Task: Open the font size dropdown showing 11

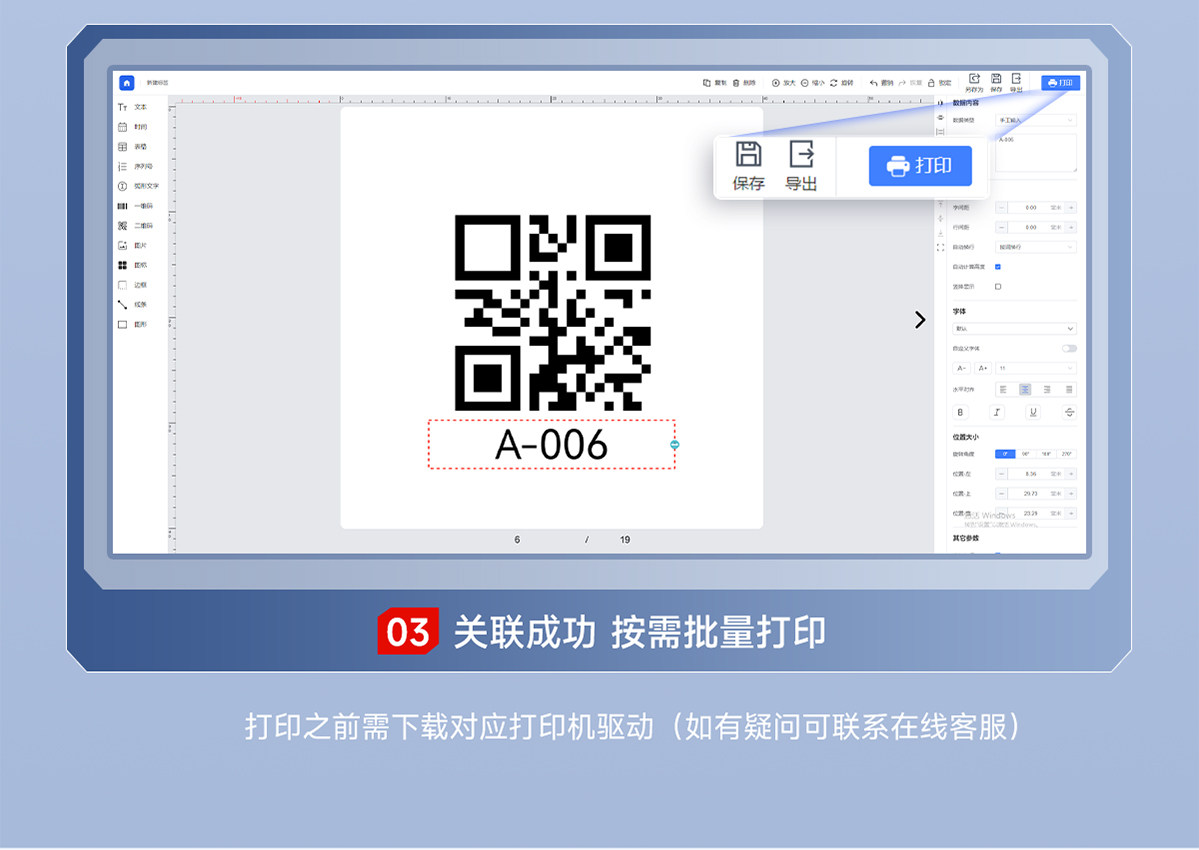Action: (x=1035, y=368)
